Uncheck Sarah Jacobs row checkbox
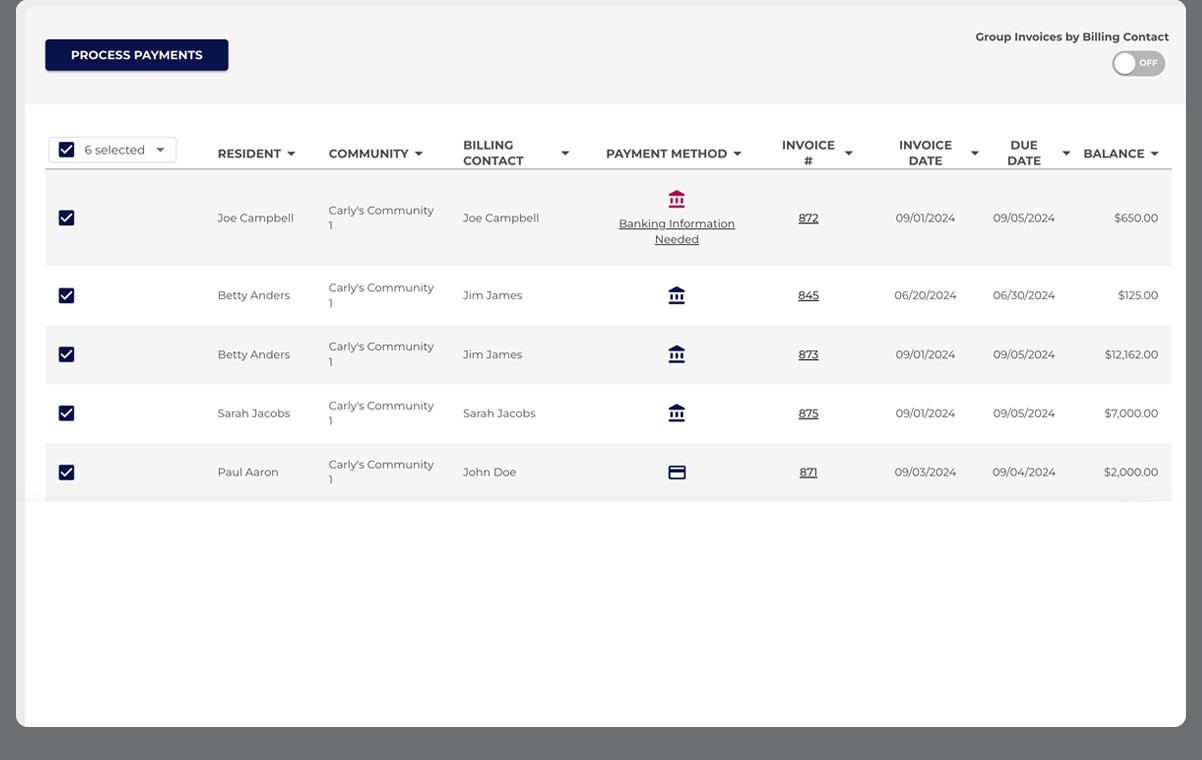The height and width of the screenshot is (760, 1202). point(67,413)
